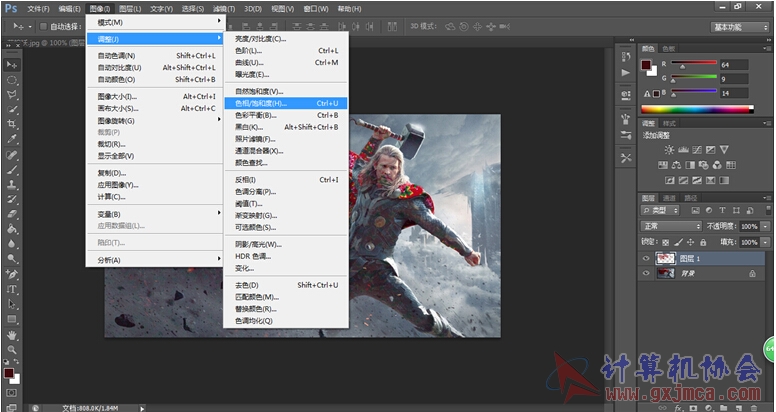Select the Hand tool
This screenshot has height=412, width=776.
(x=11, y=335)
